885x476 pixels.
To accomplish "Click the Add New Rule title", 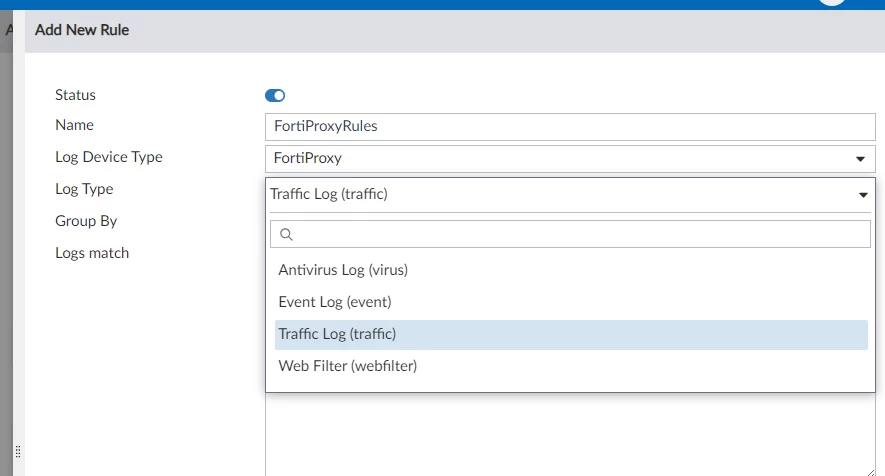I will (82, 30).
